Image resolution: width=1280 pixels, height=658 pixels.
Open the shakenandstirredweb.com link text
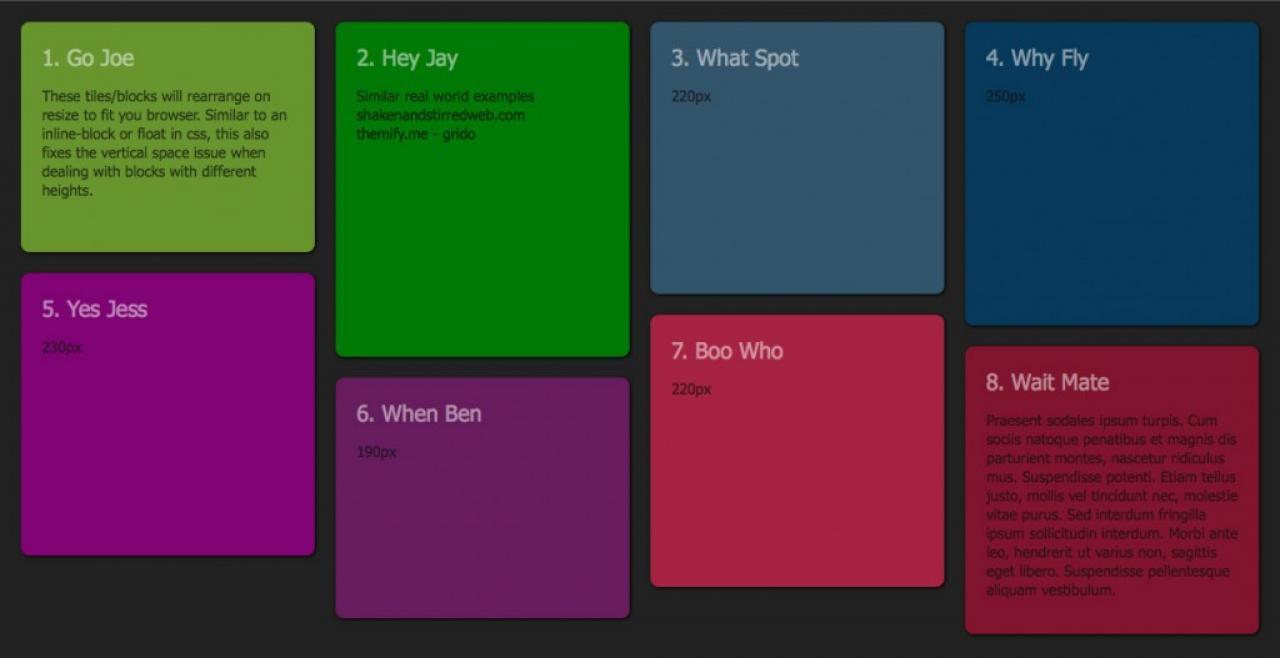[x=440, y=115]
